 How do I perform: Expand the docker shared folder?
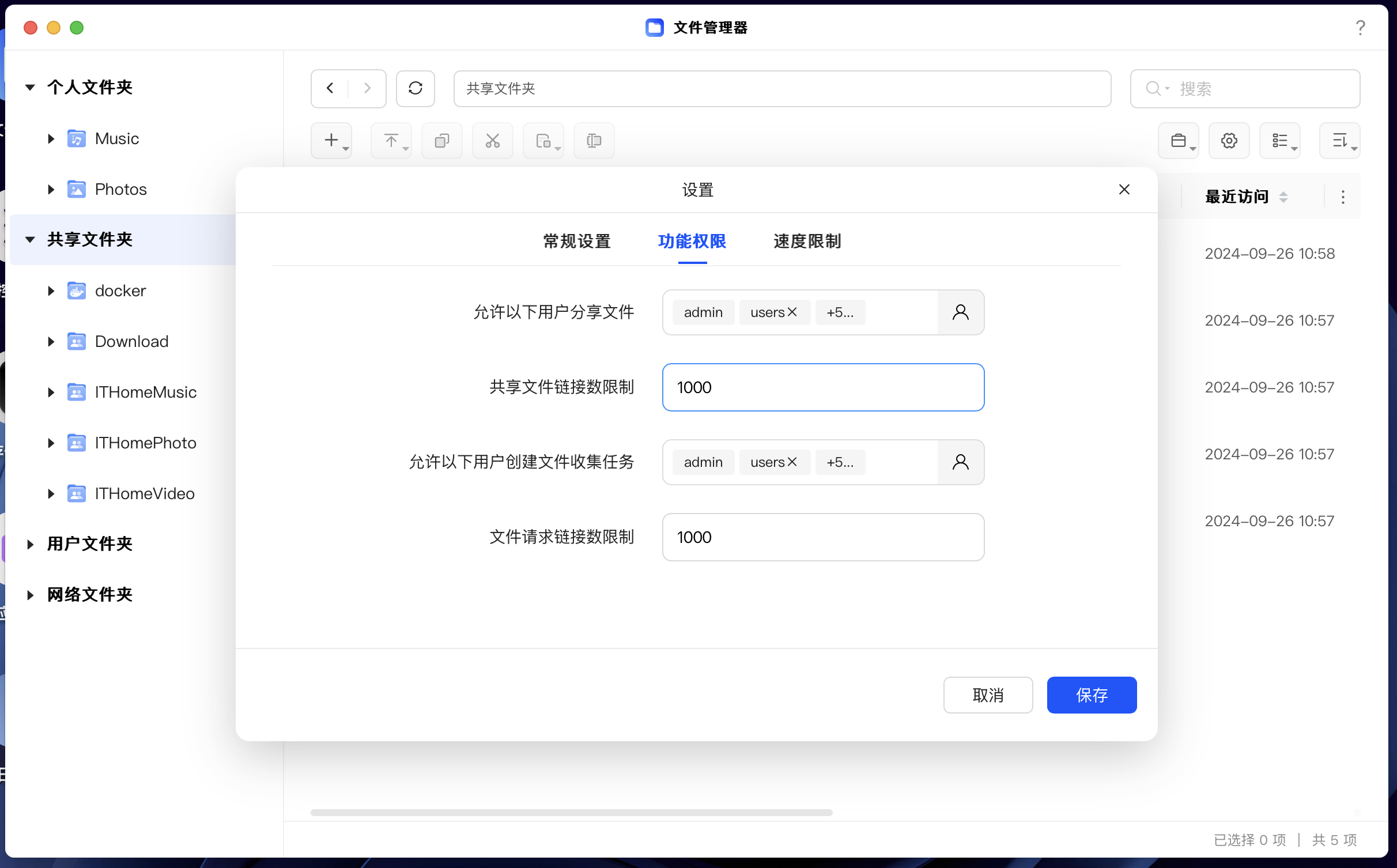click(51, 290)
